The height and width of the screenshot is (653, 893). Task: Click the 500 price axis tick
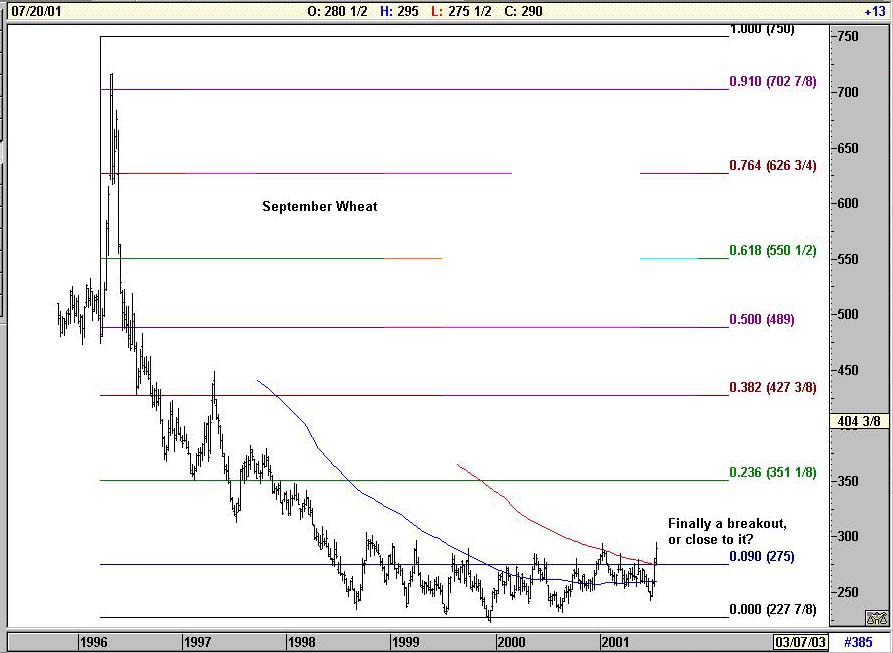tap(847, 315)
